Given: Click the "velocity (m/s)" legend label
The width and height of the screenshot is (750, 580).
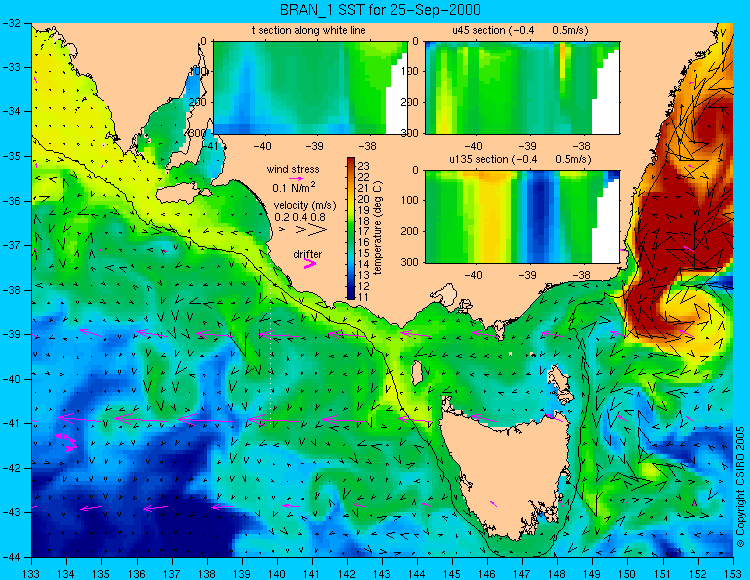Looking at the screenshot, I should (x=305, y=205).
